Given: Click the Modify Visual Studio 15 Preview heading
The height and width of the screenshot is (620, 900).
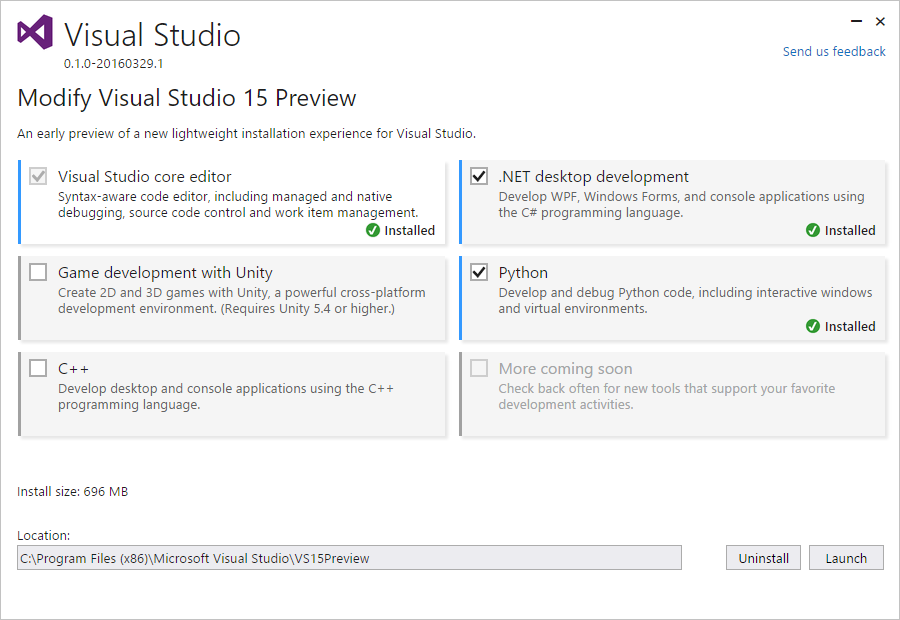Looking at the screenshot, I should pos(187,98).
